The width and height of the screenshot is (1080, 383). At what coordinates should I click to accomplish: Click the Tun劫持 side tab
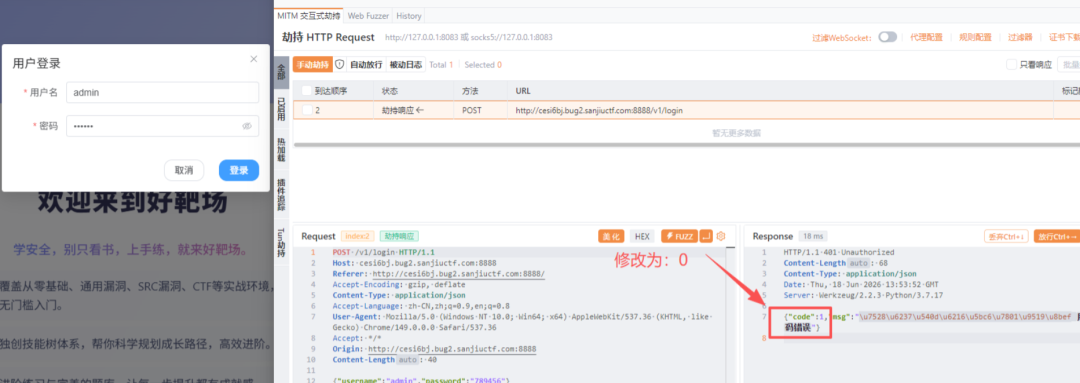(282, 243)
